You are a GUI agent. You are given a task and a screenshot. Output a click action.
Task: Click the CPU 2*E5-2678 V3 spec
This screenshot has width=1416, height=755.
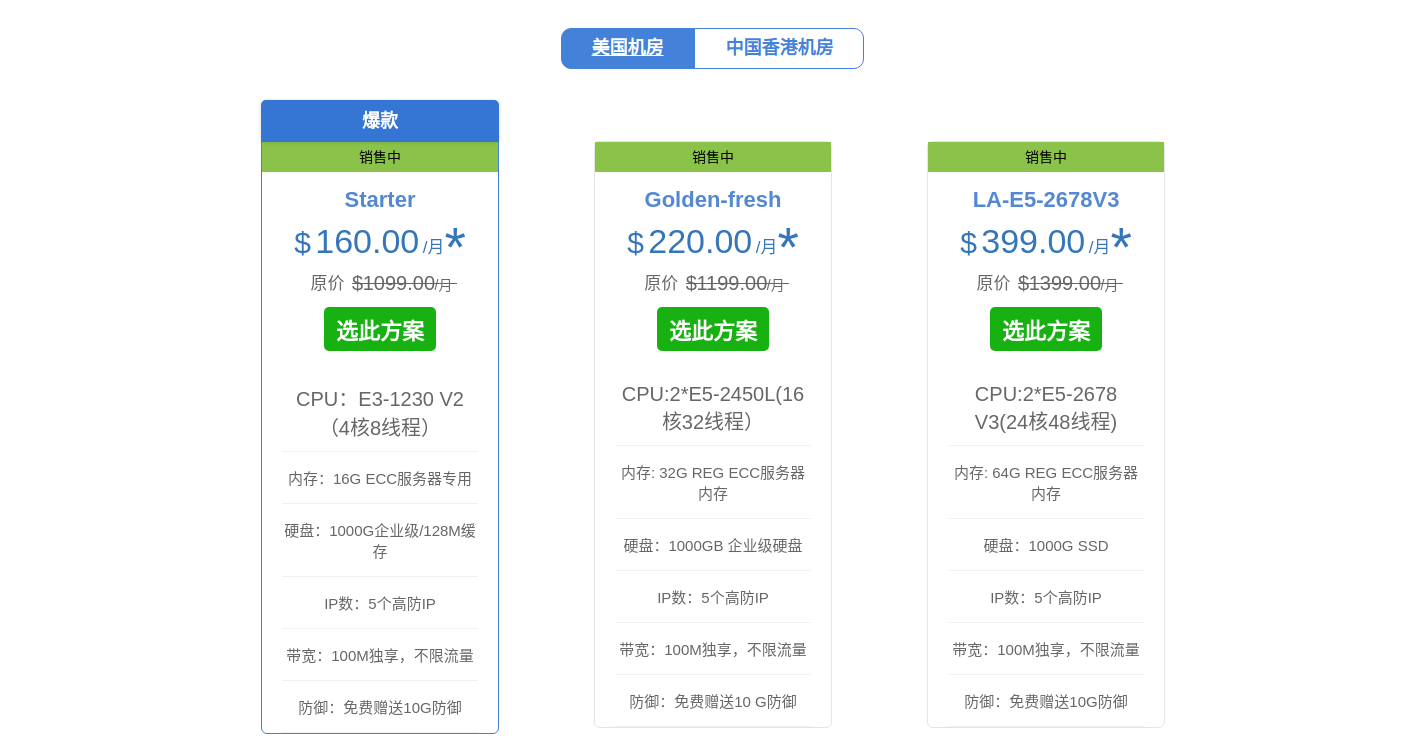[1046, 408]
